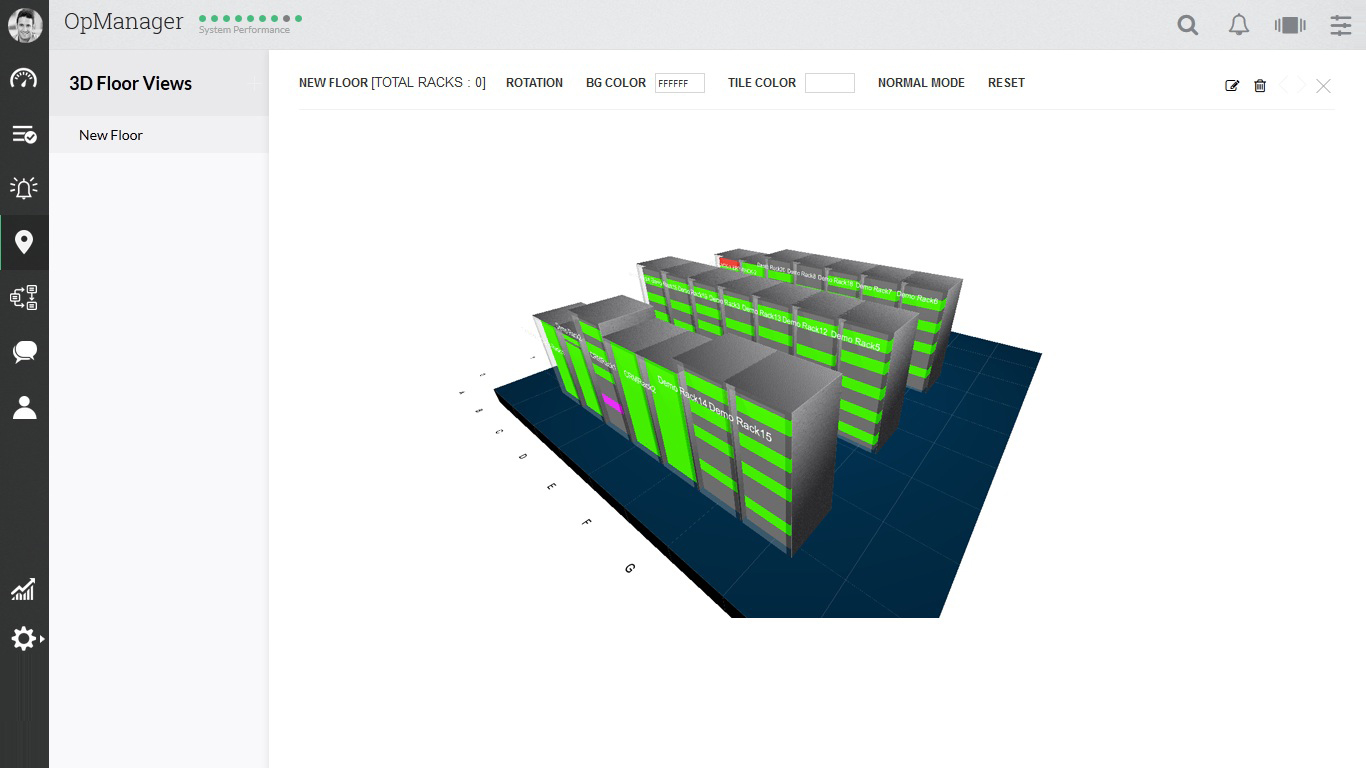Screen dimensions: 1366x768
Task: Select New Floor in floor list
Action: click(159, 135)
